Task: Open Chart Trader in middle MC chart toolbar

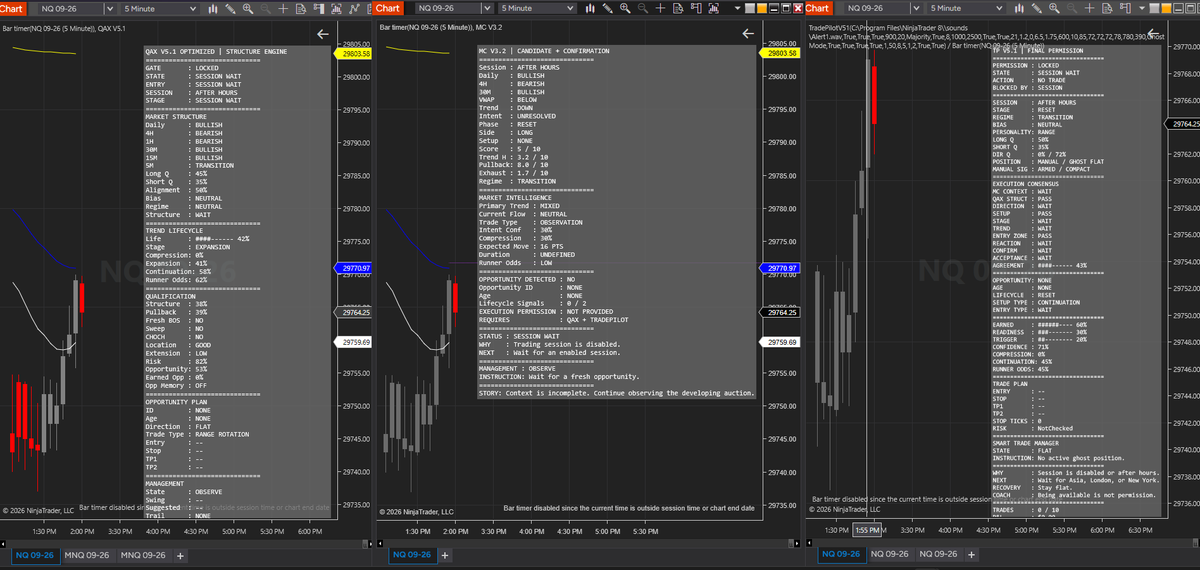Action: pyautogui.click(x=696, y=9)
